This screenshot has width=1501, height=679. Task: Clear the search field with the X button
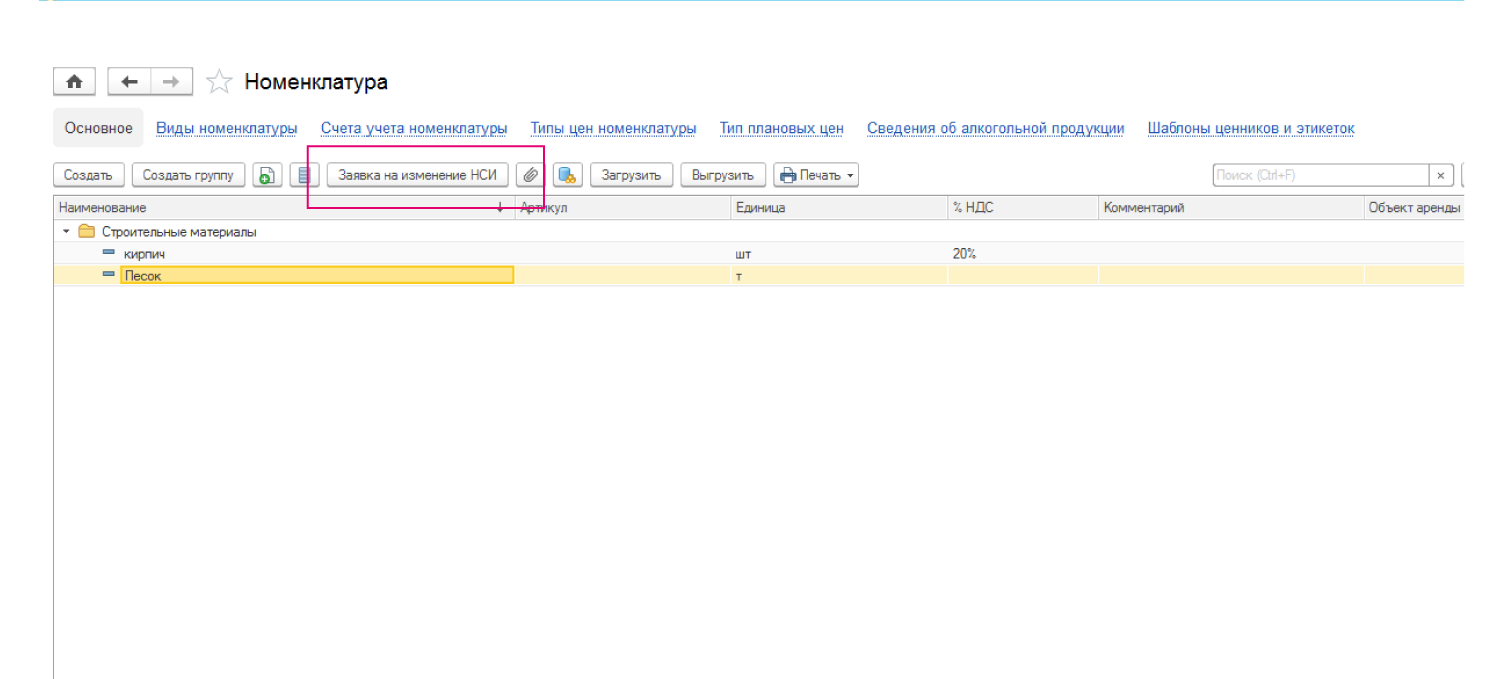tap(1440, 175)
